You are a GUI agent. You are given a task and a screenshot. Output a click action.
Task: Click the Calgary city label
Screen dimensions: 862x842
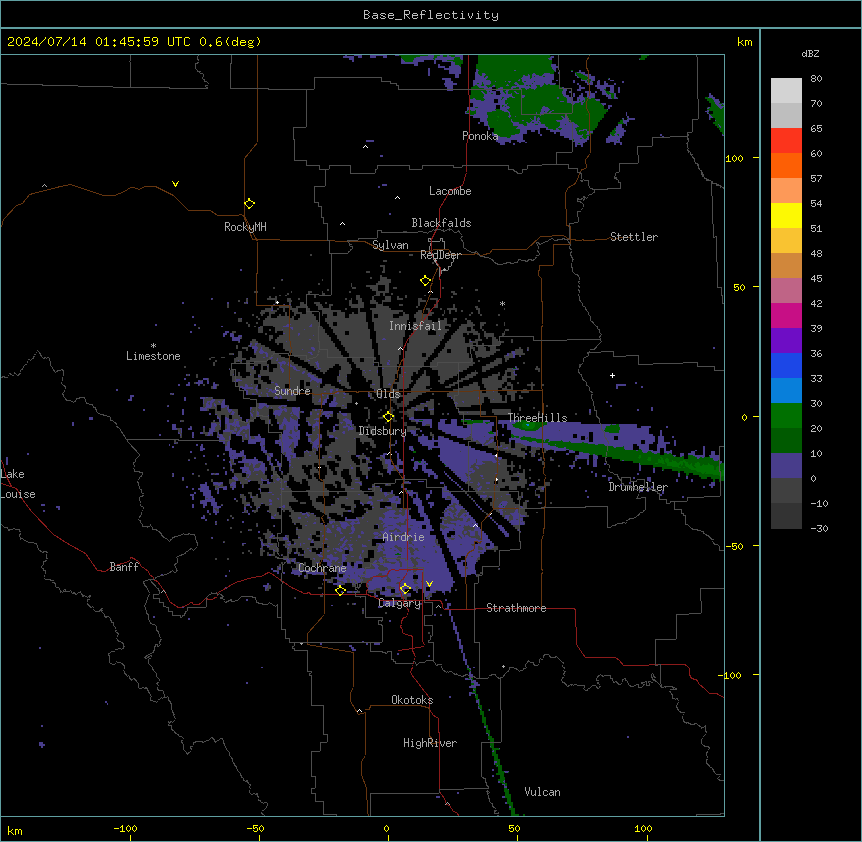[x=399, y=603]
